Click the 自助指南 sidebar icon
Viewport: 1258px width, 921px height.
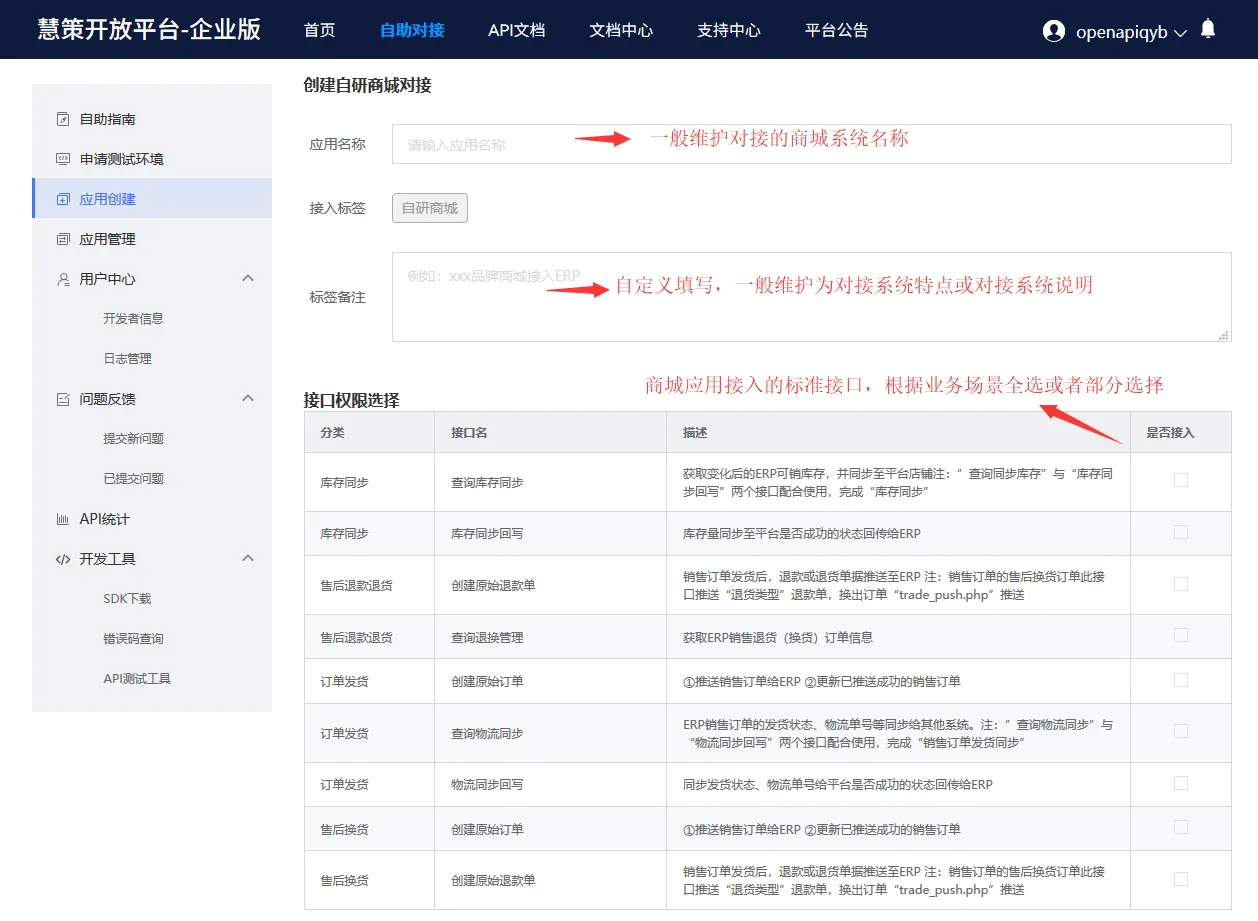pos(63,119)
